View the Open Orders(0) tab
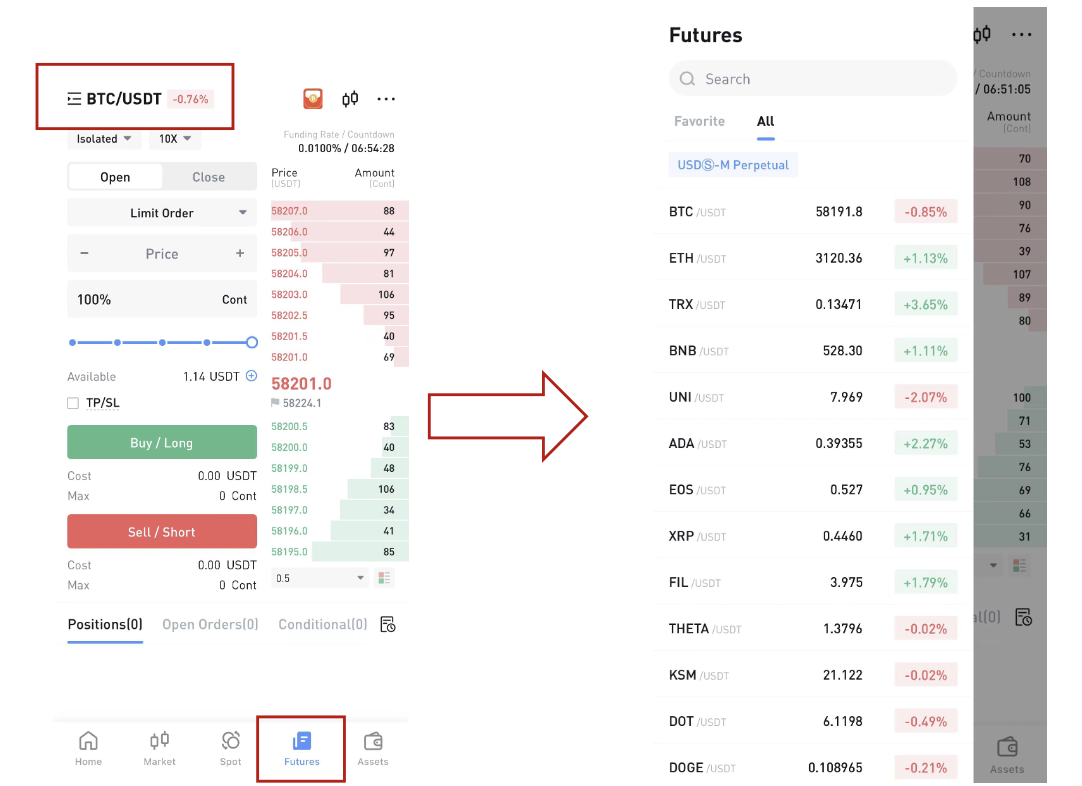1082x786 pixels. tap(210, 625)
